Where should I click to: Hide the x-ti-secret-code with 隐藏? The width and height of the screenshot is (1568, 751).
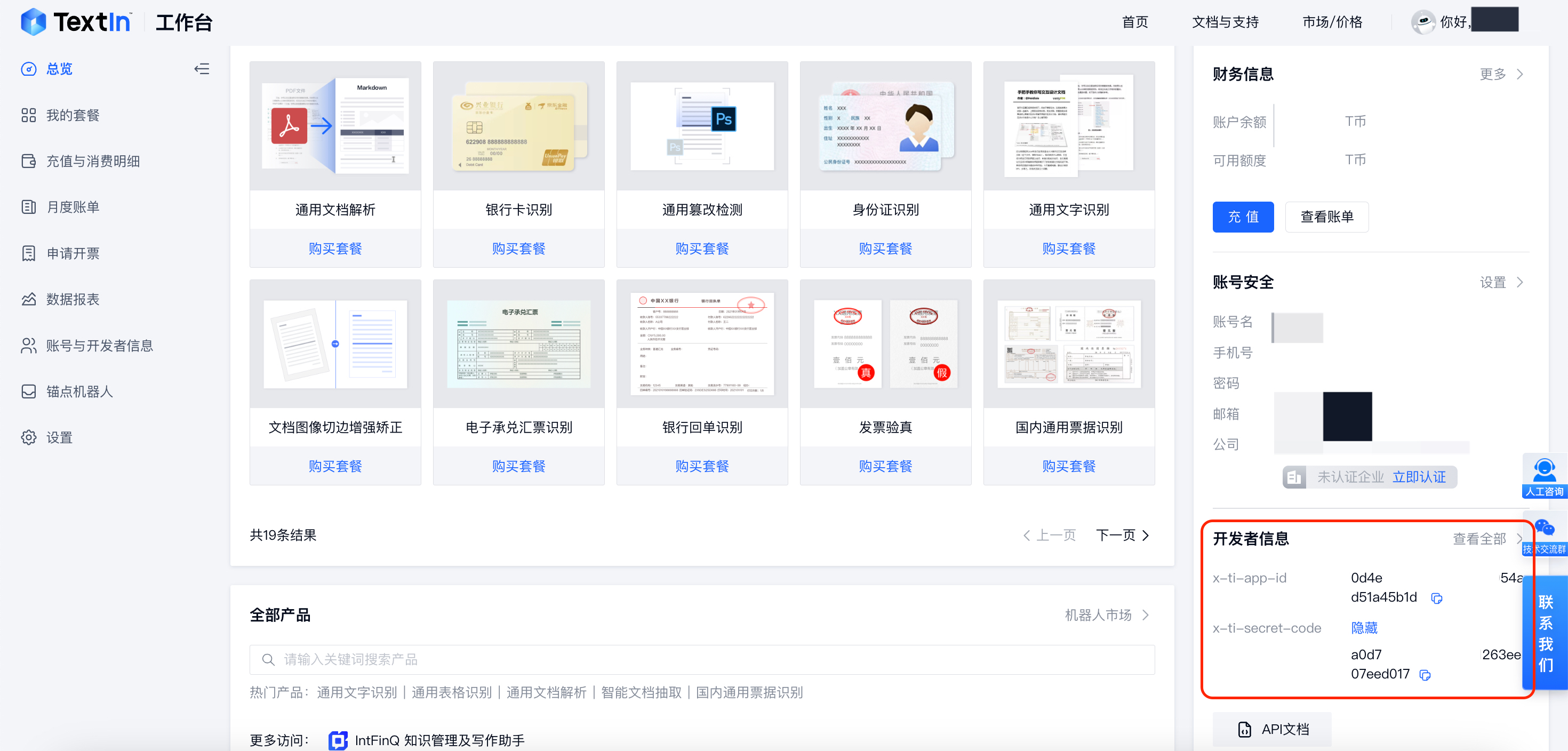1364,627
